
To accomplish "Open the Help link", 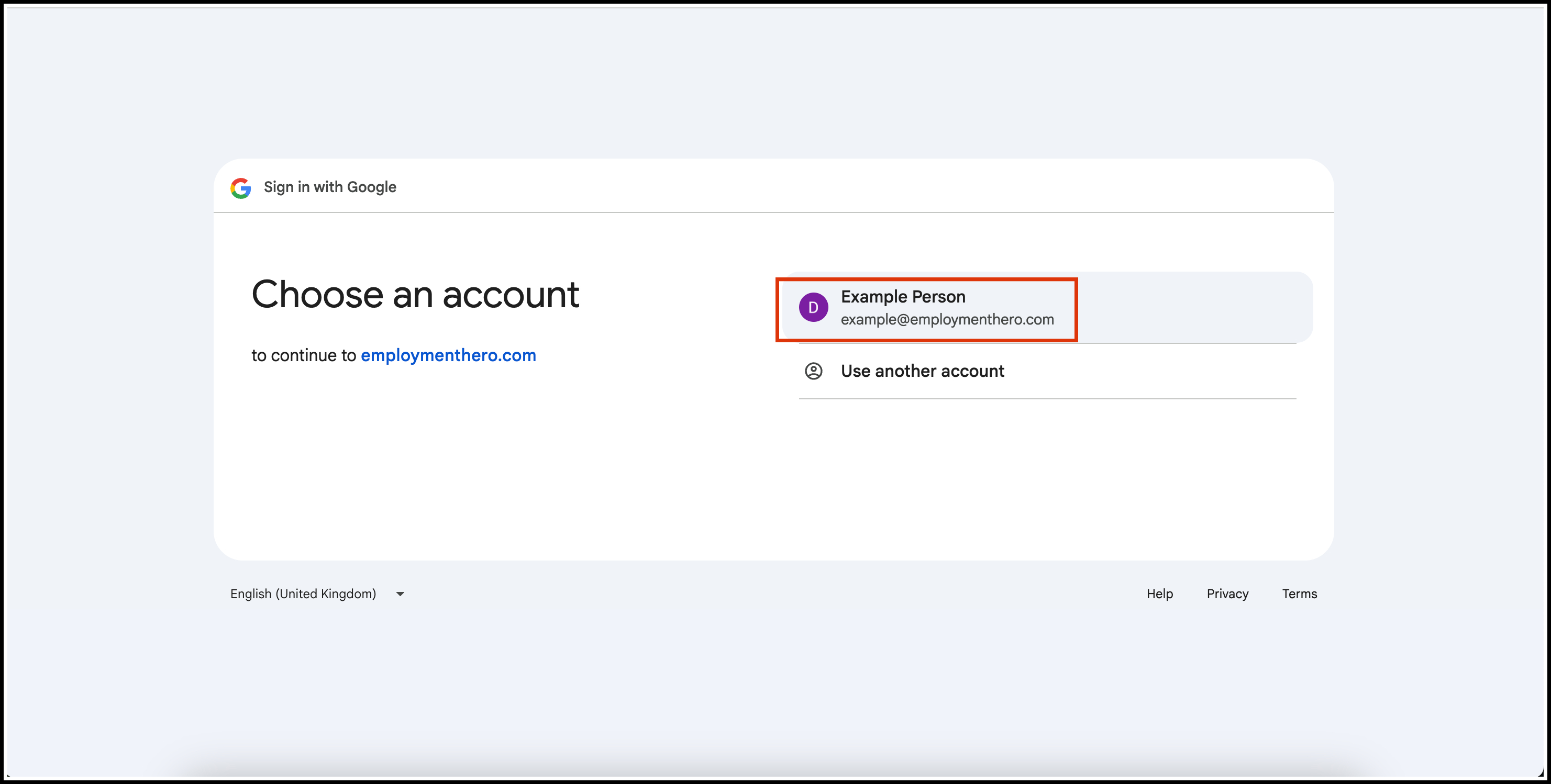I will point(1159,594).
